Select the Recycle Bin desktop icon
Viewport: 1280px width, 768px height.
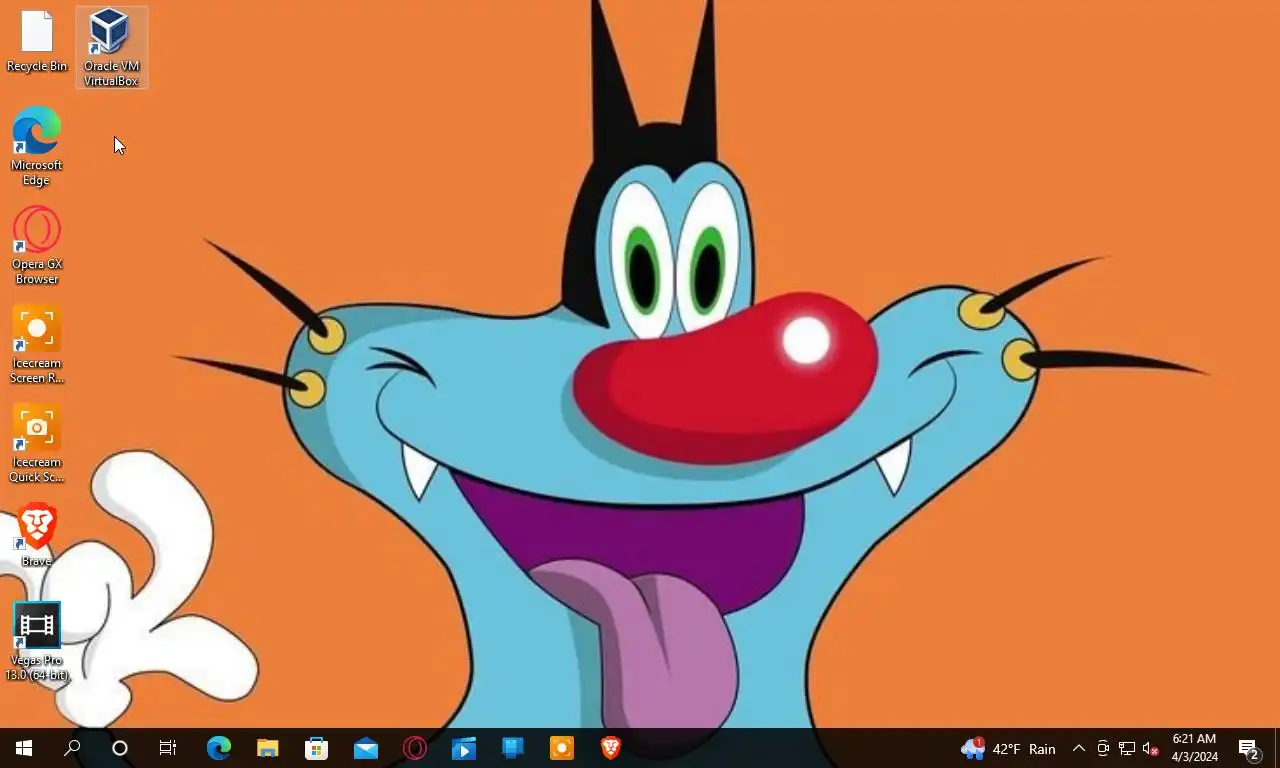37,41
